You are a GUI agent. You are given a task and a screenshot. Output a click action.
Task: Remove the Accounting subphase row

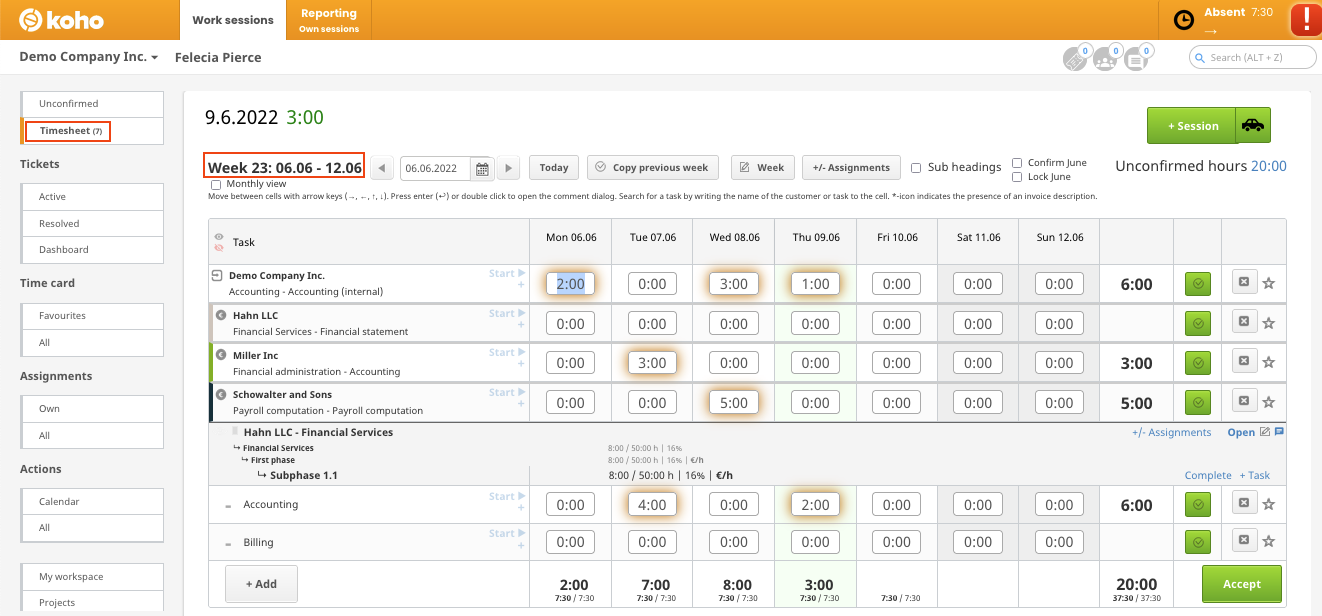click(x=1244, y=504)
